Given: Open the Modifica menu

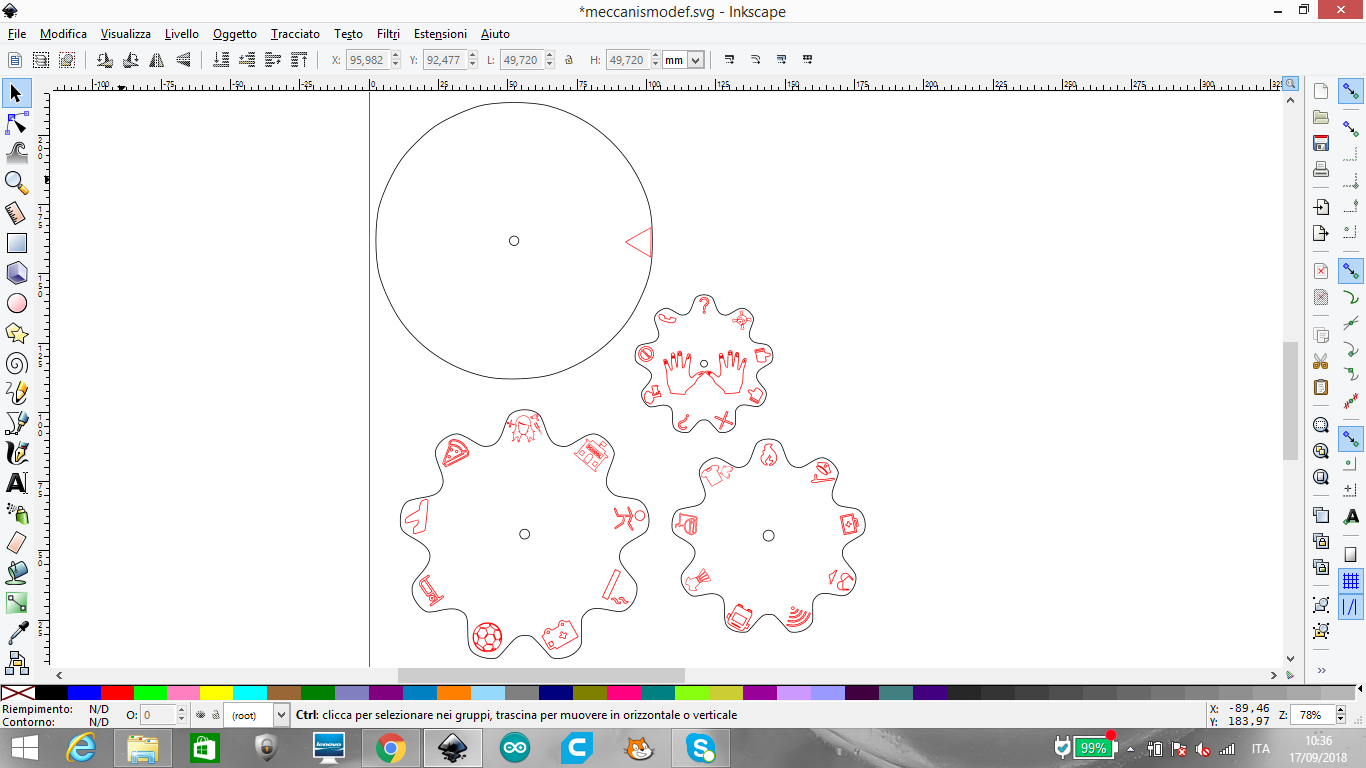Looking at the screenshot, I should pyautogui.click(x=63, y=34).
